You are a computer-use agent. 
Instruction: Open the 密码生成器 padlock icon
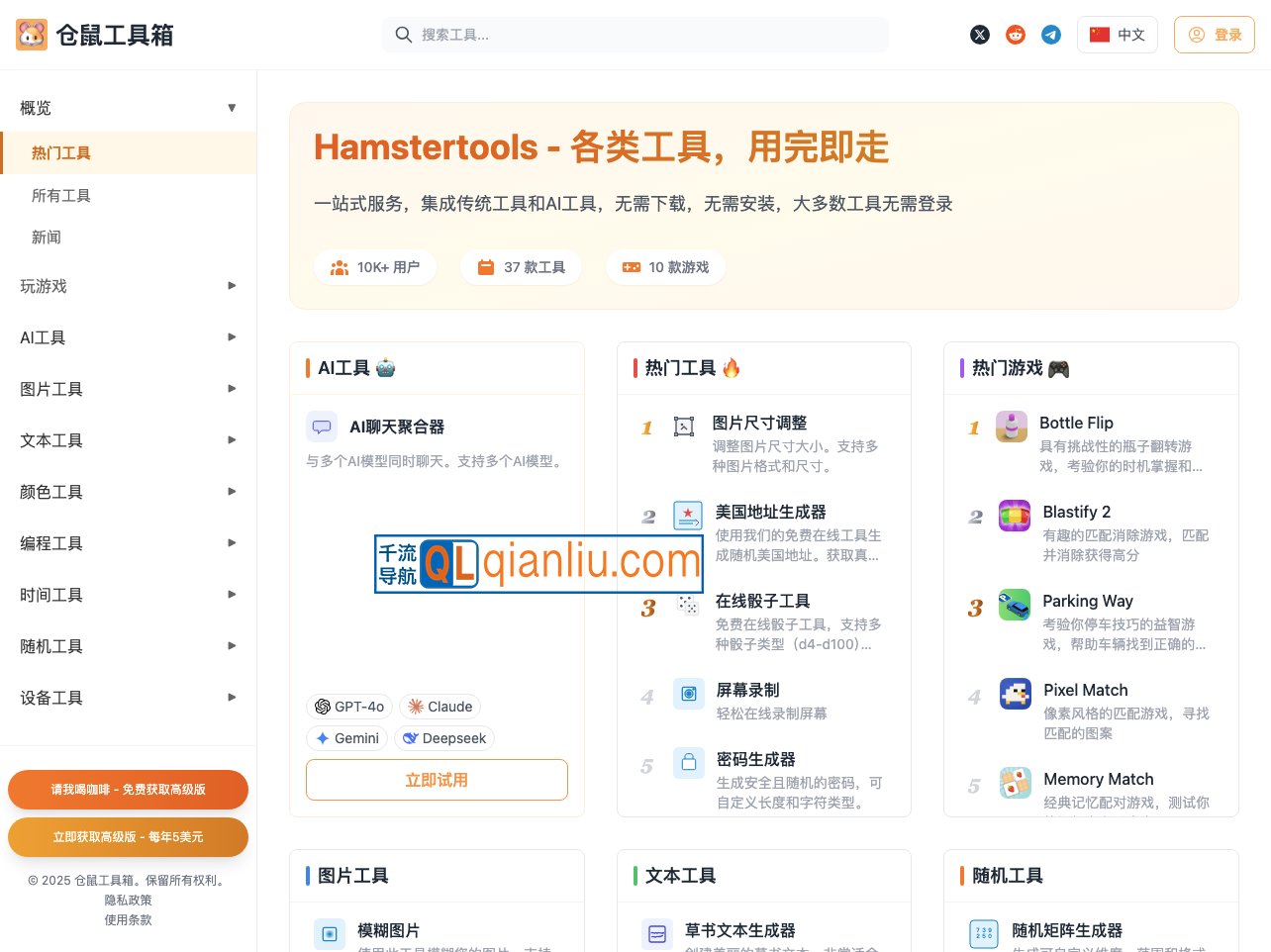point(689,763)
